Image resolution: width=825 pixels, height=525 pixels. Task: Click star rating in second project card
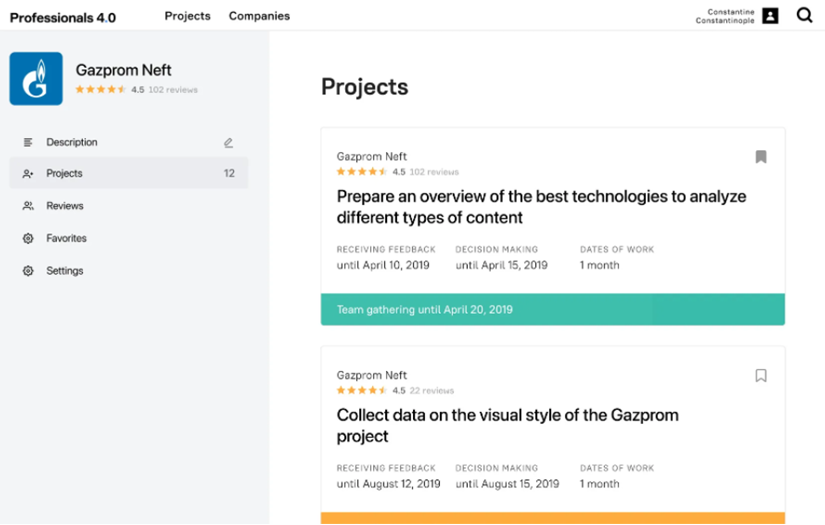(362, 390)
